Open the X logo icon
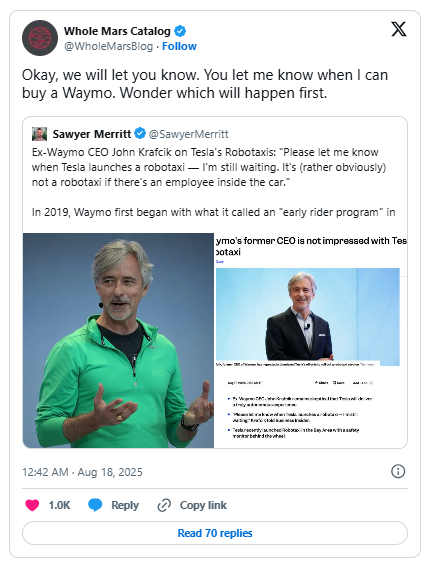Screen dimensions: 428x564 pos(399,29)
